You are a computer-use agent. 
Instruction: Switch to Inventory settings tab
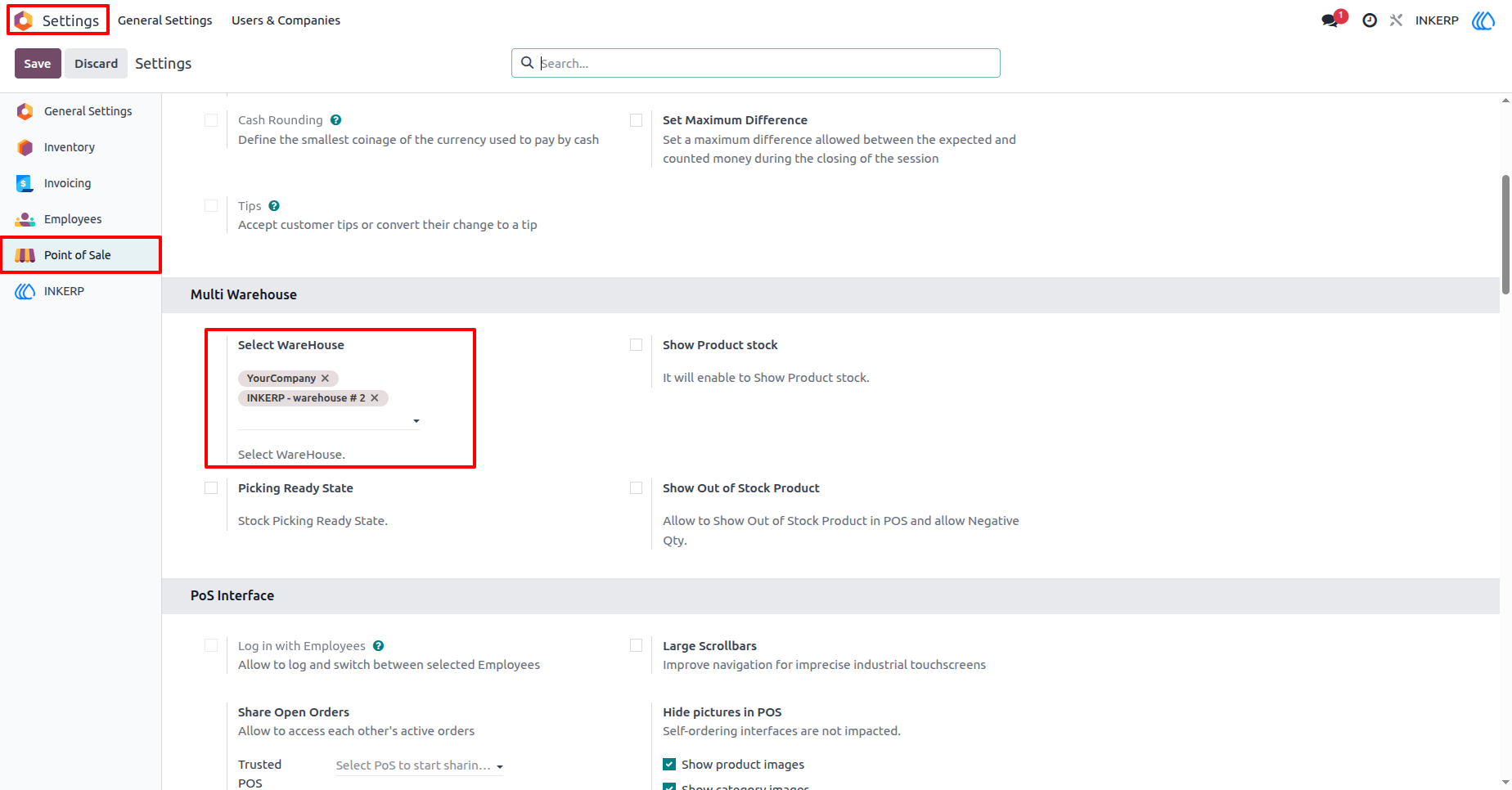[x=81, y=147]
